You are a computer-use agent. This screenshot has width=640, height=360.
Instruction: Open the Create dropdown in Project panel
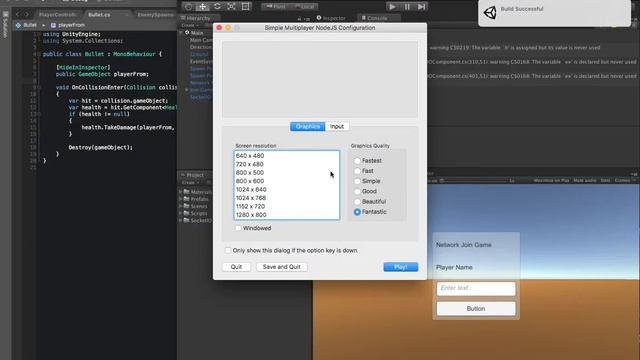[190, 182]
